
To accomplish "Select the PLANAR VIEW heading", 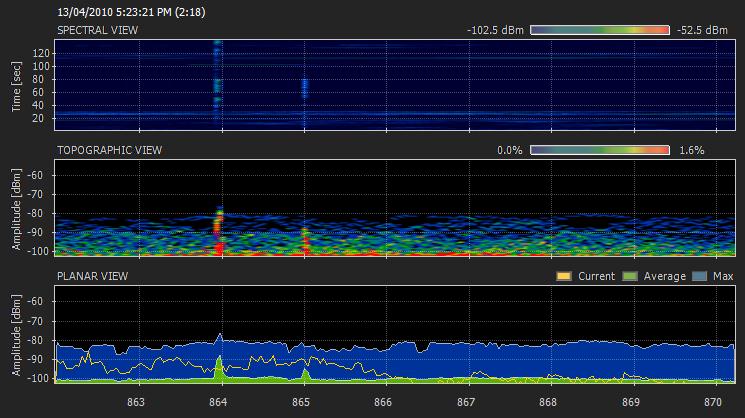I will pyautogui.click(x=93, y=276).
